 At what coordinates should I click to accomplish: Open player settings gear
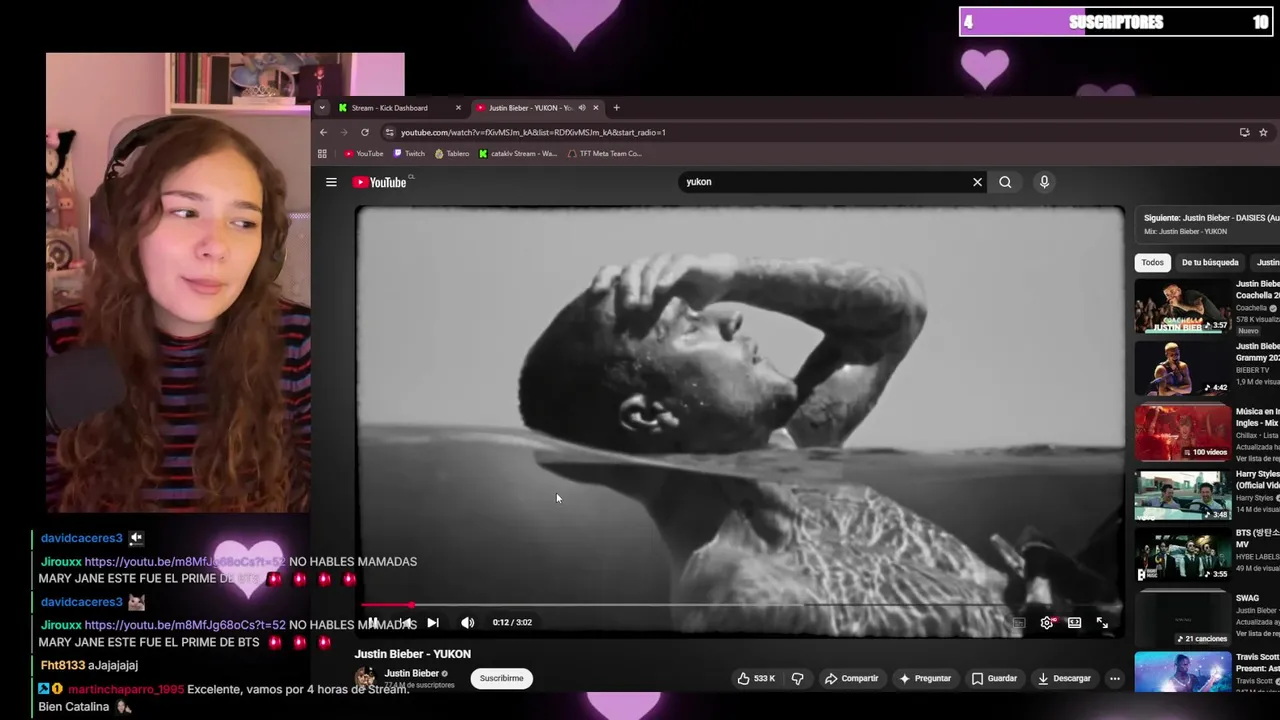coord(1047,623)
